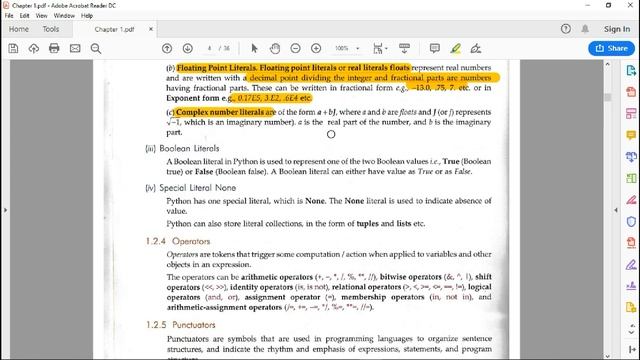Choose the selection arrow tool
Viewport: 640px width, 360px height.
(254, 49)
